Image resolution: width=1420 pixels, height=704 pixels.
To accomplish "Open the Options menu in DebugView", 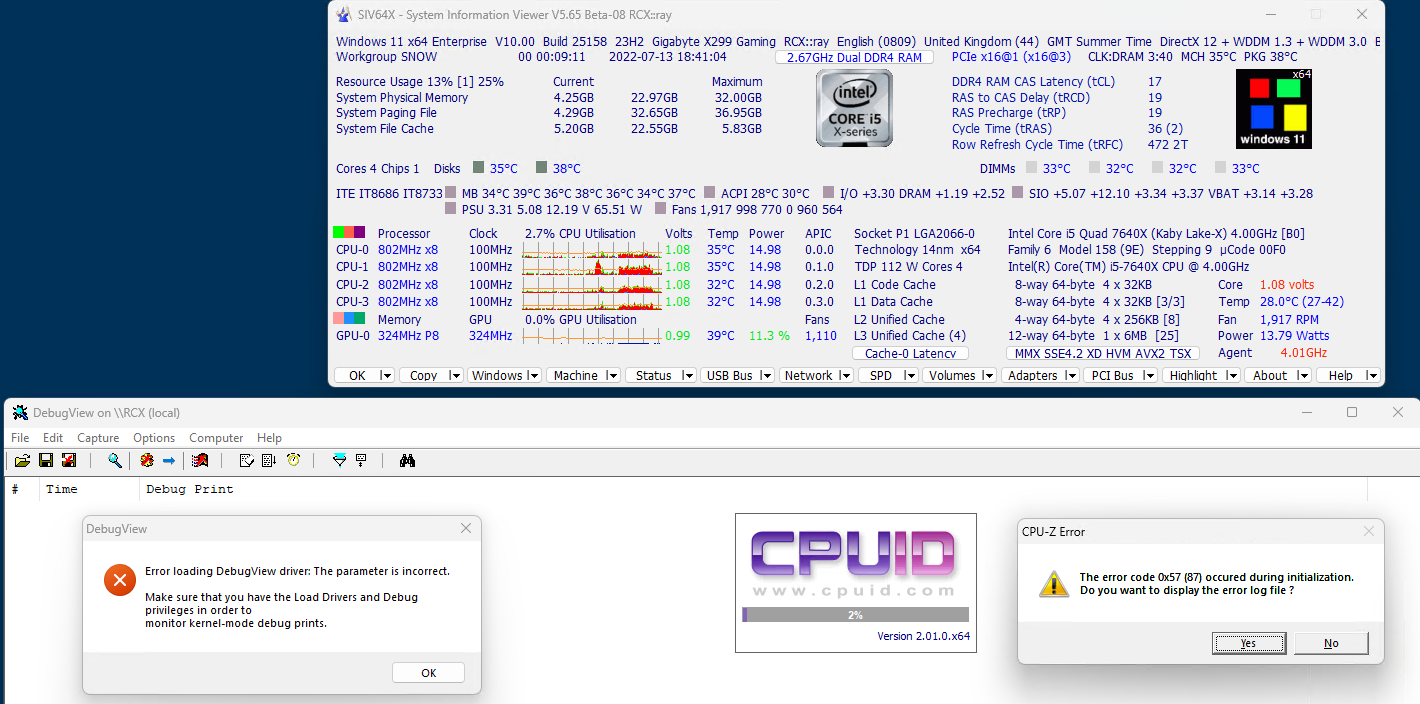I will (x=154, y=438).
